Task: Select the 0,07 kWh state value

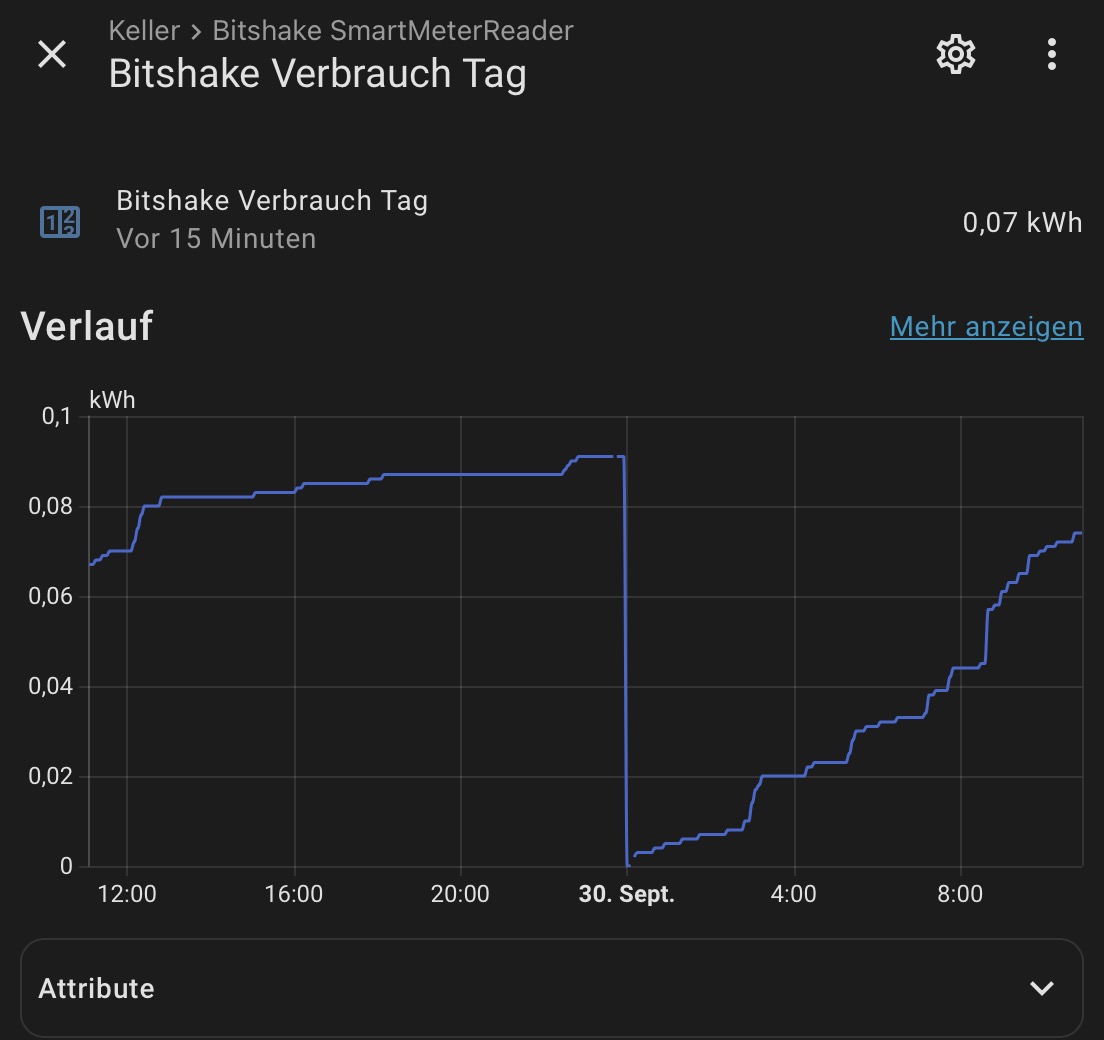Action: click(x=1022, y=222)
